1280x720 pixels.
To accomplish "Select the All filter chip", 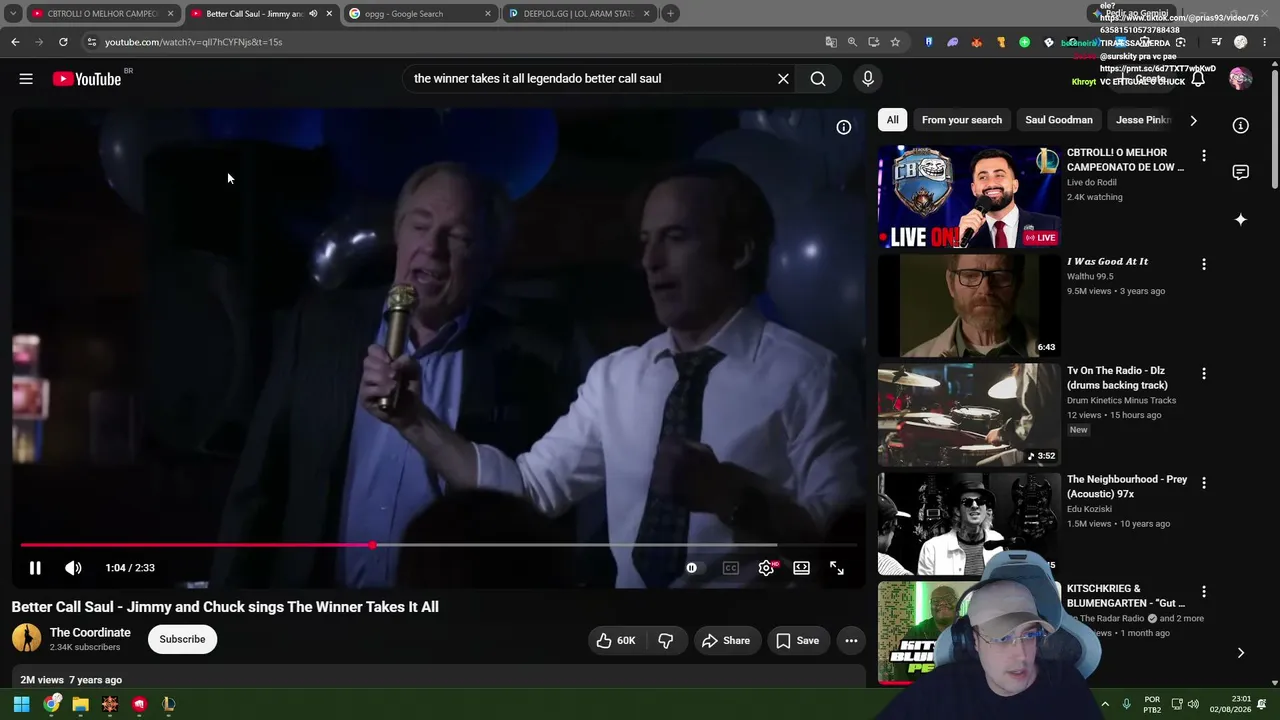I will click(x=892, y=120).
